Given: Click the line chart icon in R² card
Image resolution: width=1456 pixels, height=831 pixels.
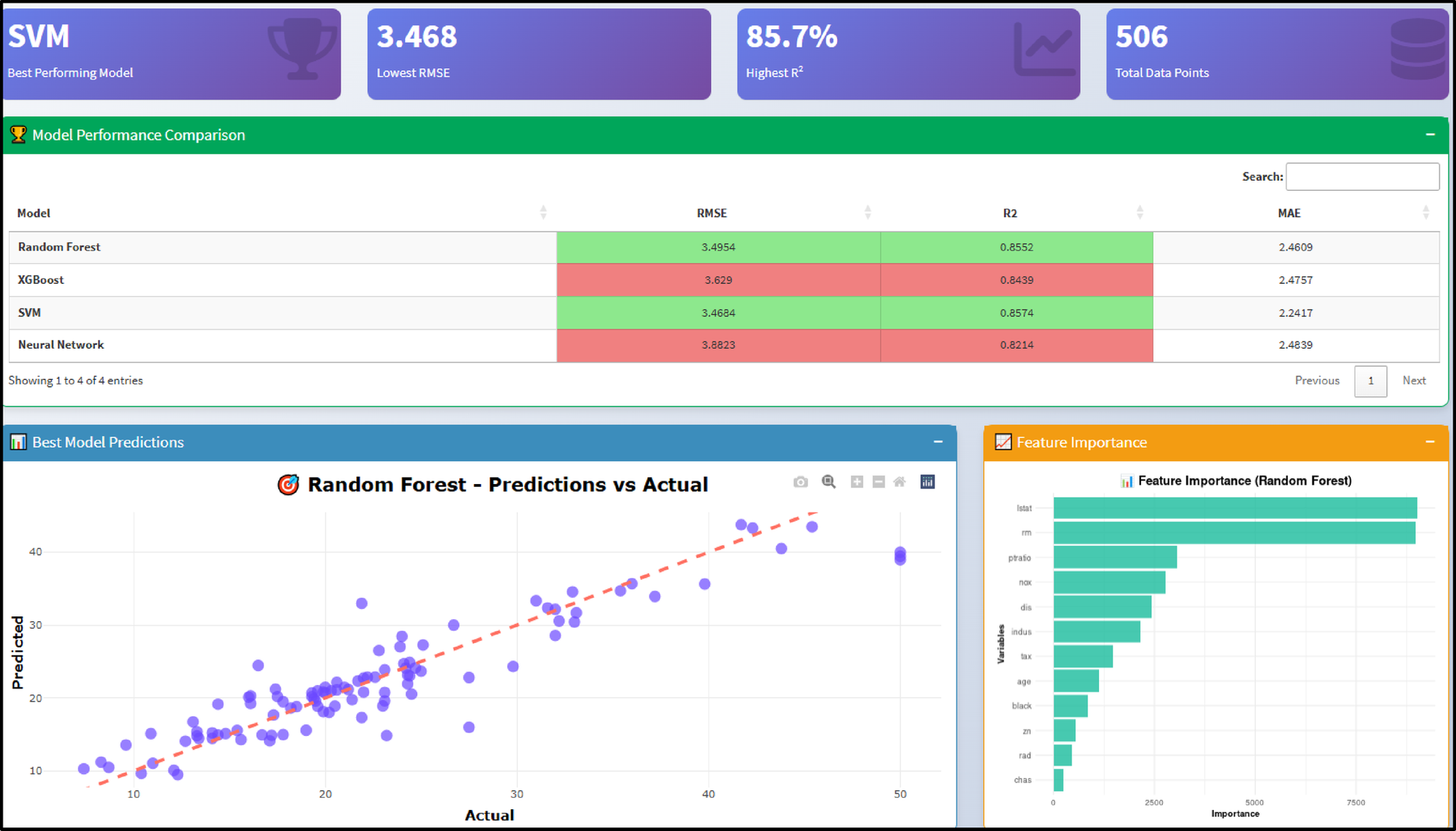Looking at the screenshot, I should pos(1043,49).
